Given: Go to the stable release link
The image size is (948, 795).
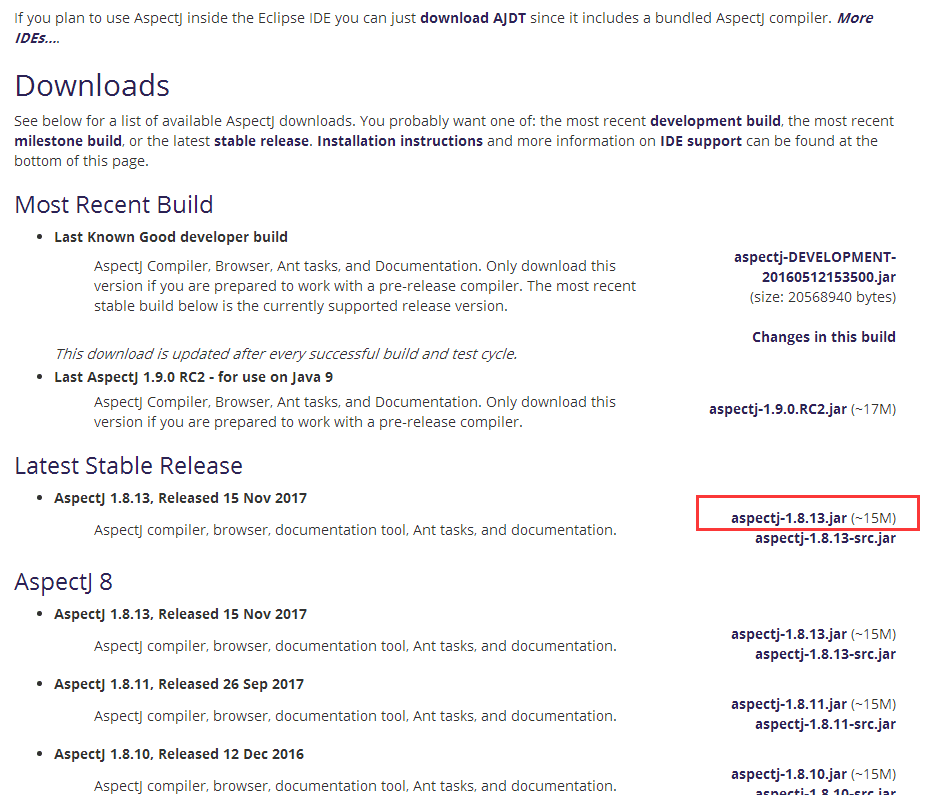Looking at the screenshot, I should [x=261, y=141].
